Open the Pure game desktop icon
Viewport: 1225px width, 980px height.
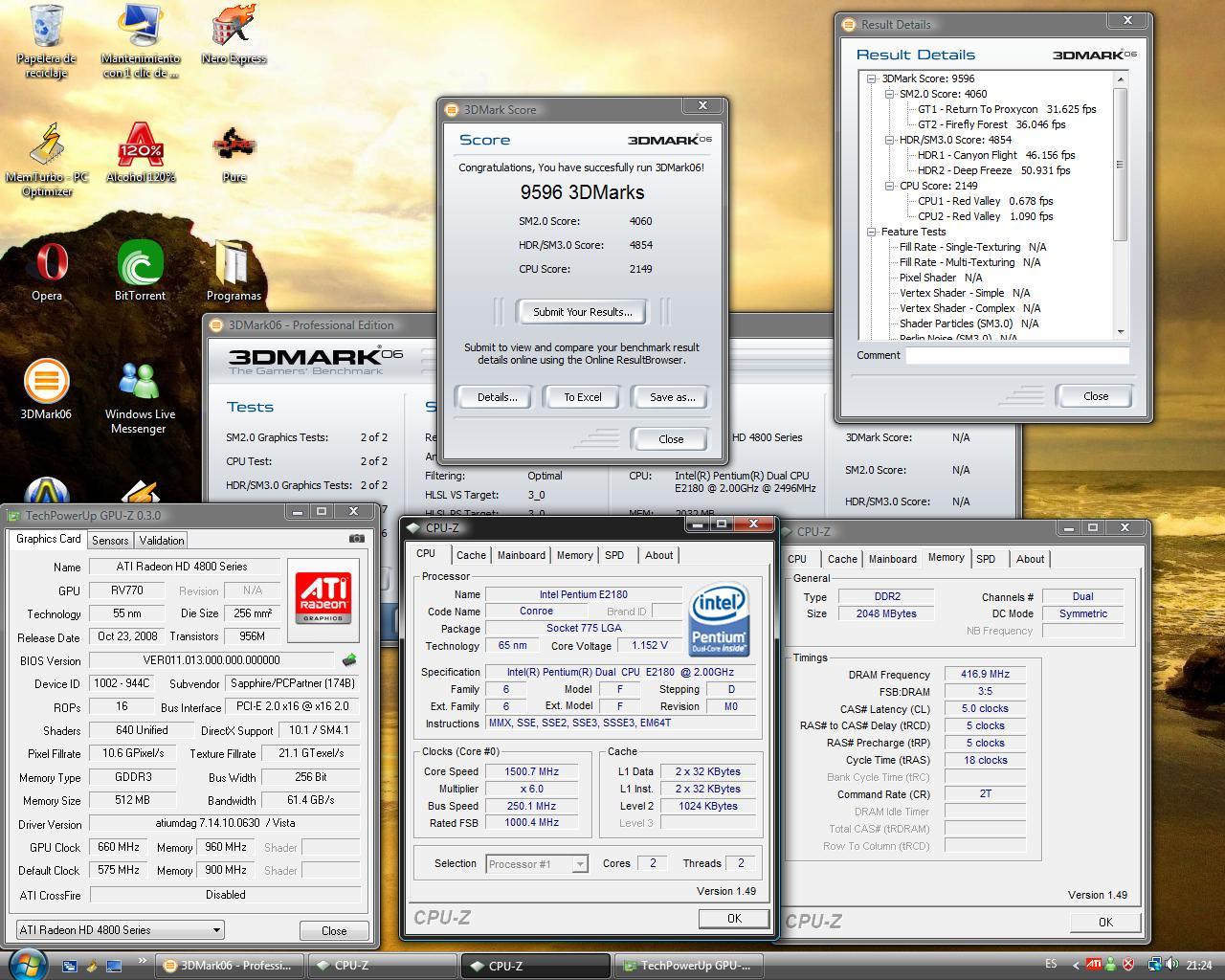click(x=234, y=152)
